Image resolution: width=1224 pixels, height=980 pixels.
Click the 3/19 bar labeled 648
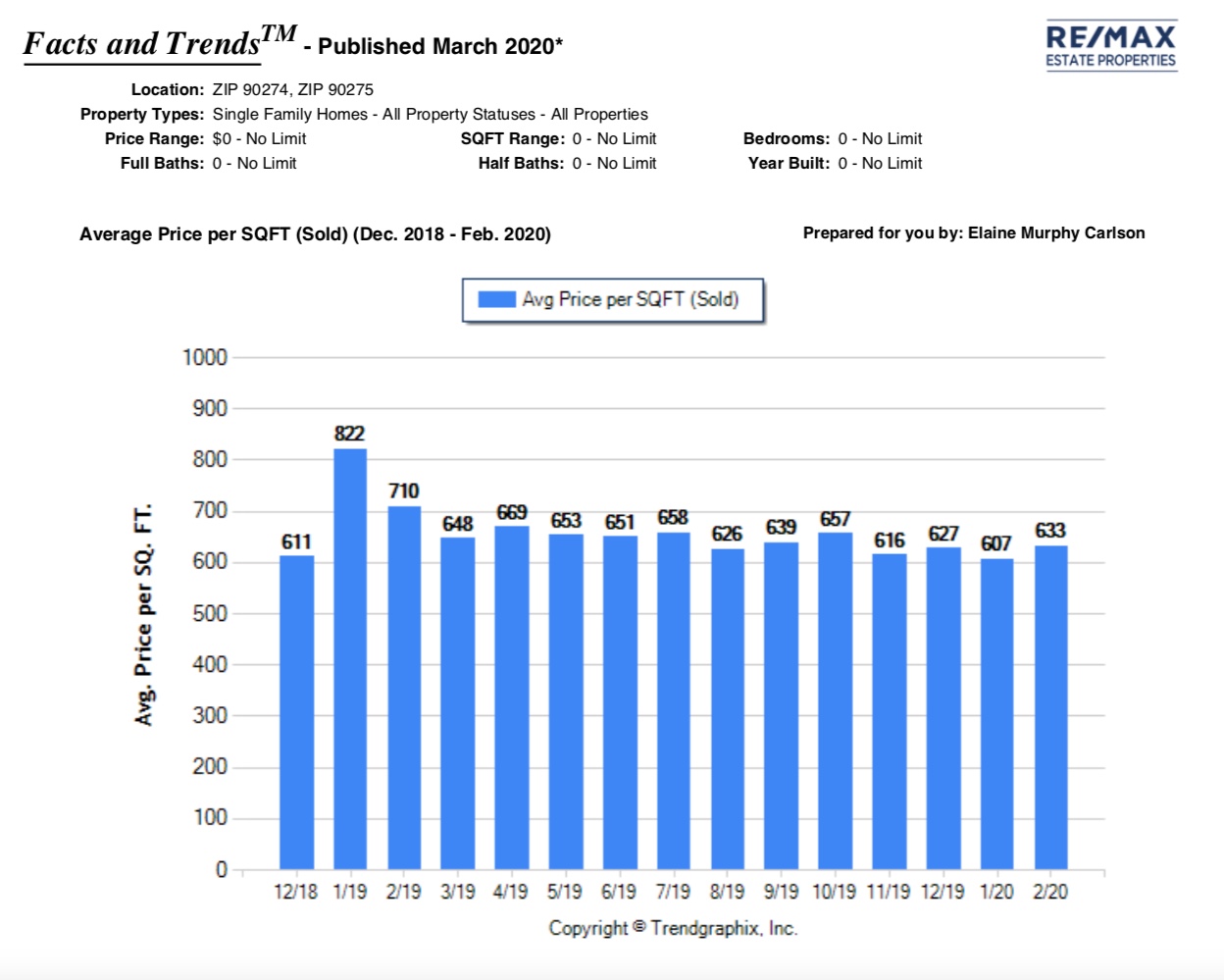pos(458,703)
